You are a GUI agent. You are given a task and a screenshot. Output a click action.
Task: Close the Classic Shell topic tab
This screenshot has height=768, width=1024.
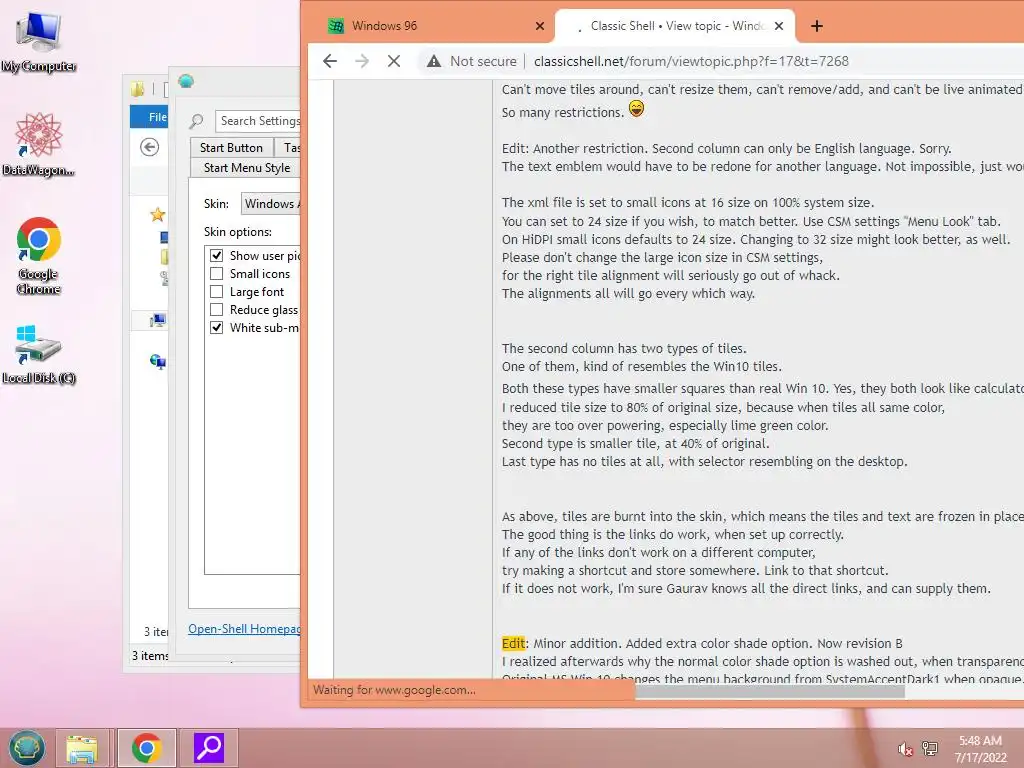coord(778,26)
